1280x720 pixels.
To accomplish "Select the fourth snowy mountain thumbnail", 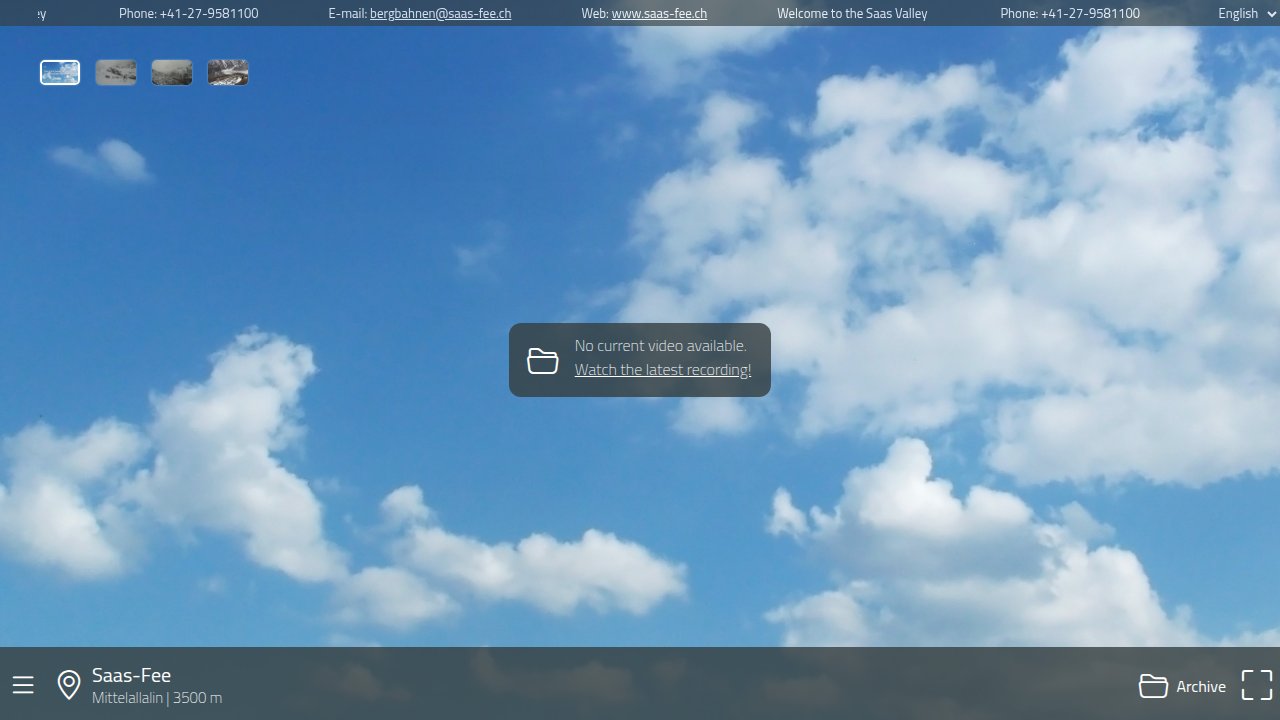I will (x=228, y=73).
